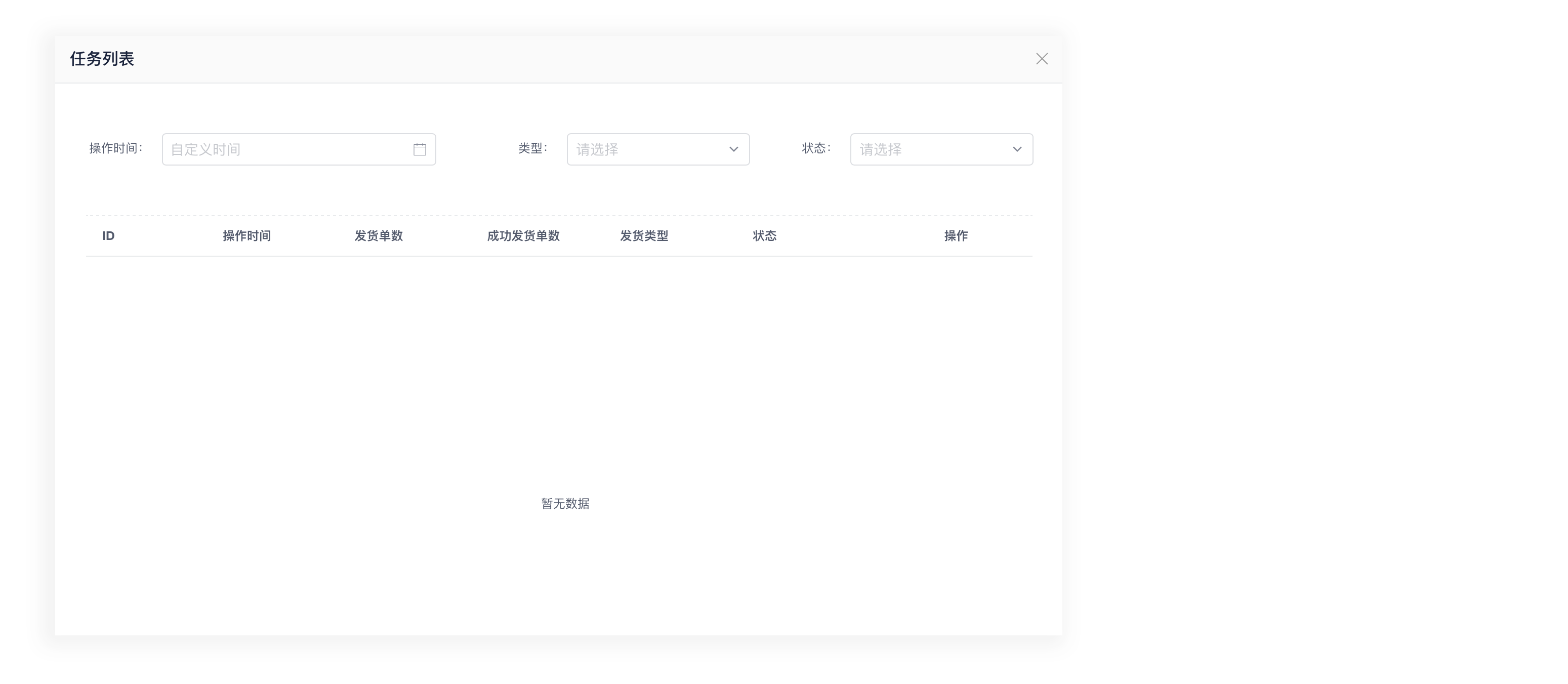Click the 状态 column header
The width and height of the screenshot is (1568, 684).
[765, 236]
